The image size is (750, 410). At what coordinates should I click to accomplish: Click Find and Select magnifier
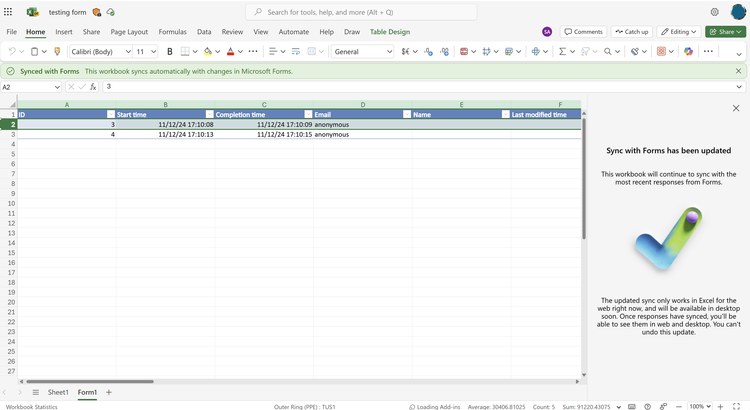607,51
